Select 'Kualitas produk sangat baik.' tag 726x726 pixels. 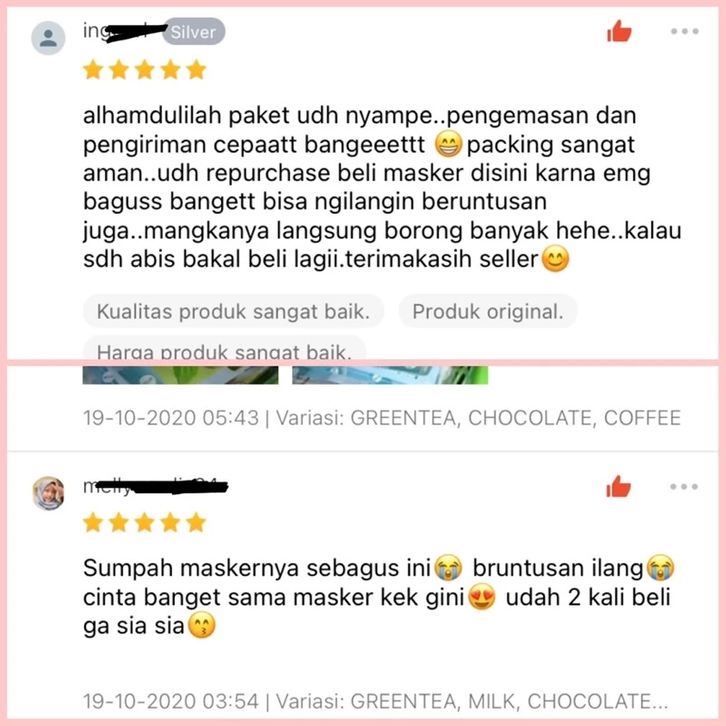tap(233, 311)
